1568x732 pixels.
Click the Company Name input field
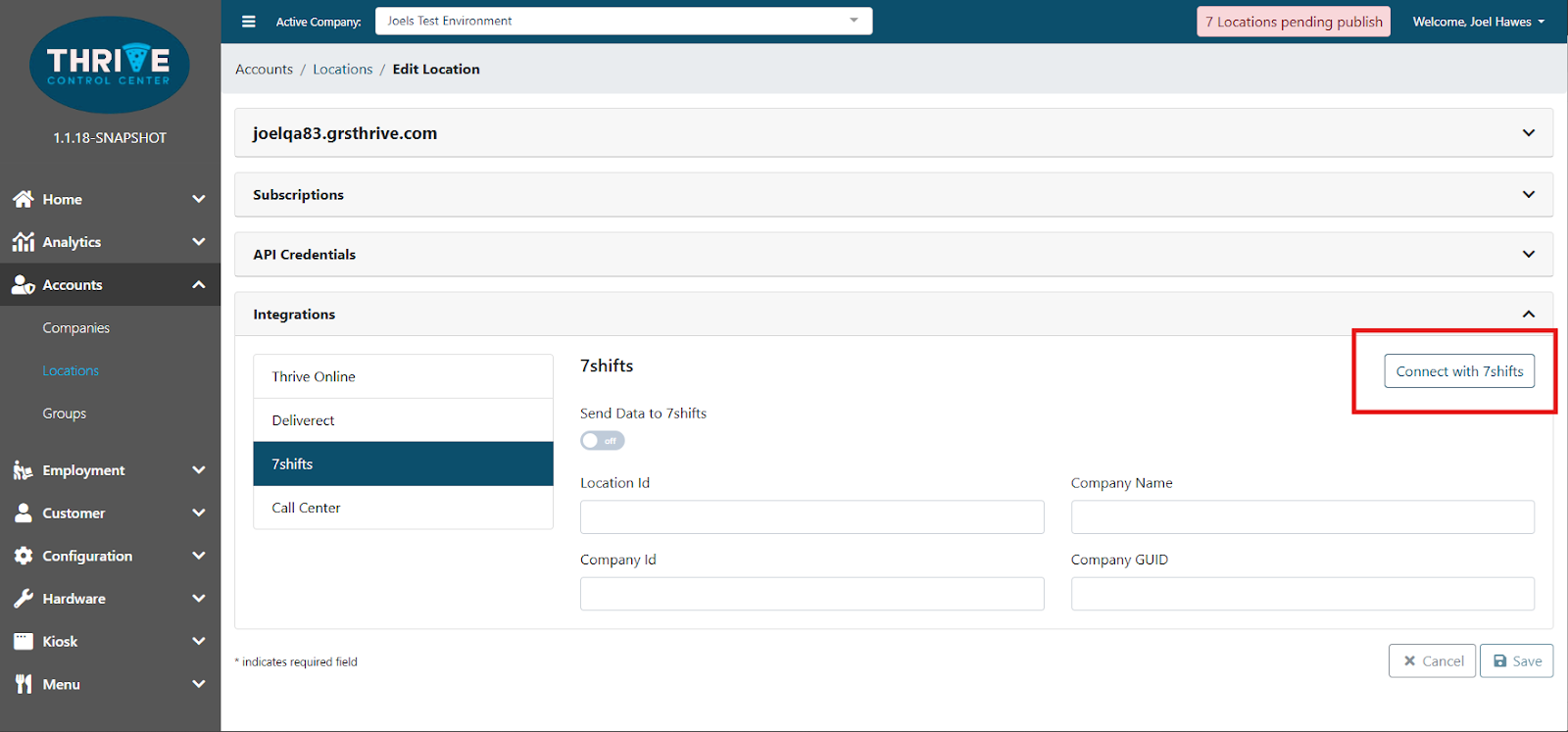click(1302, 517)
